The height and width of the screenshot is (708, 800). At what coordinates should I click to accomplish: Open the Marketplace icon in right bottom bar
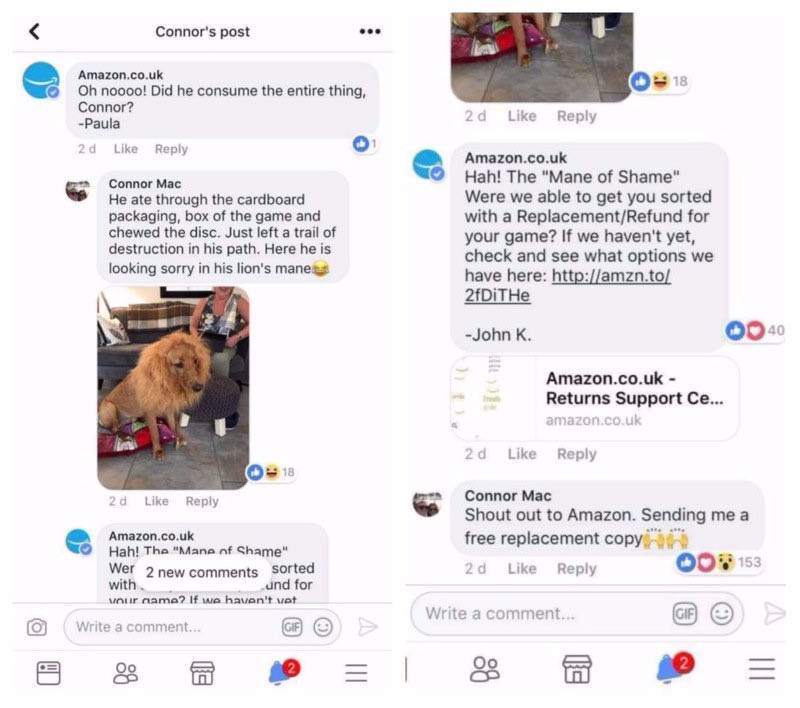(577, 669)
